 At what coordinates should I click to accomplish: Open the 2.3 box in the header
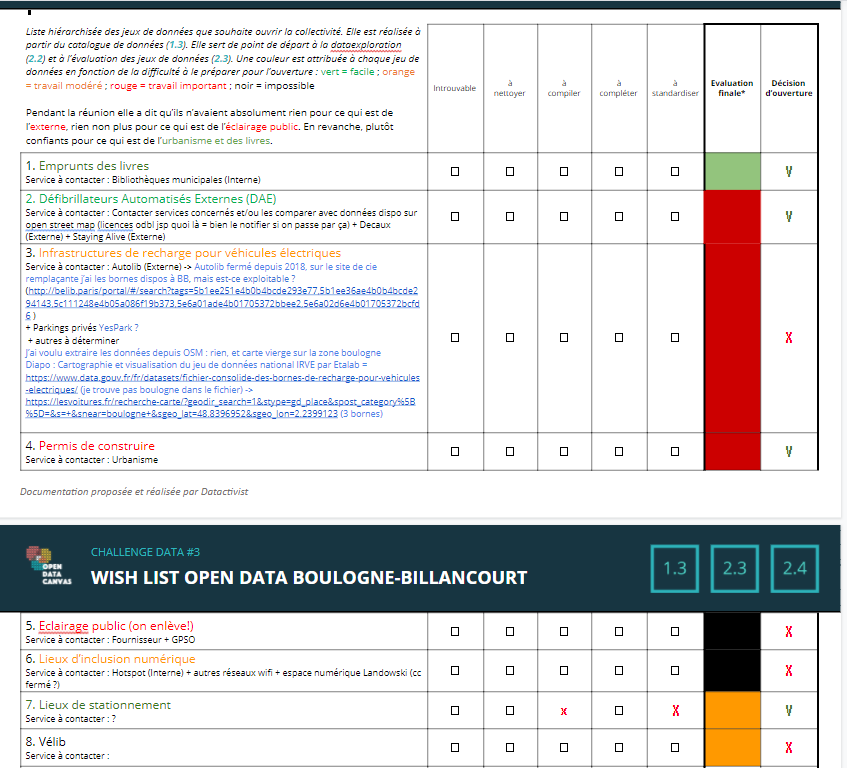click(x=735, y=568)
